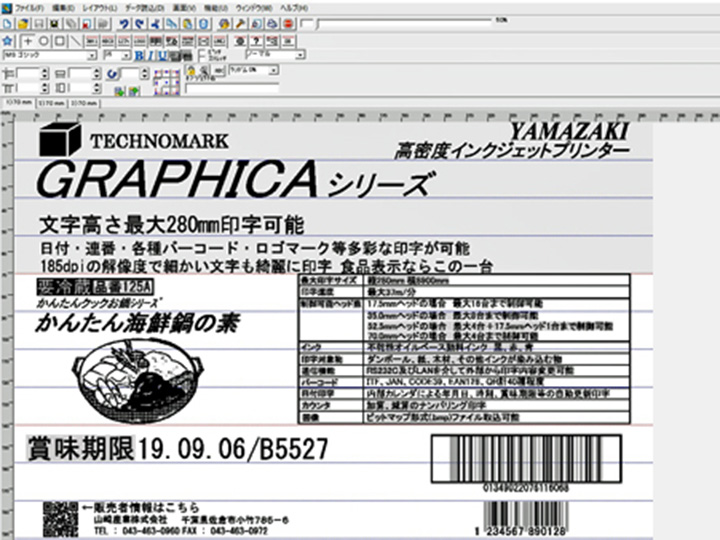Click the Y position stepper arrows

45,88
